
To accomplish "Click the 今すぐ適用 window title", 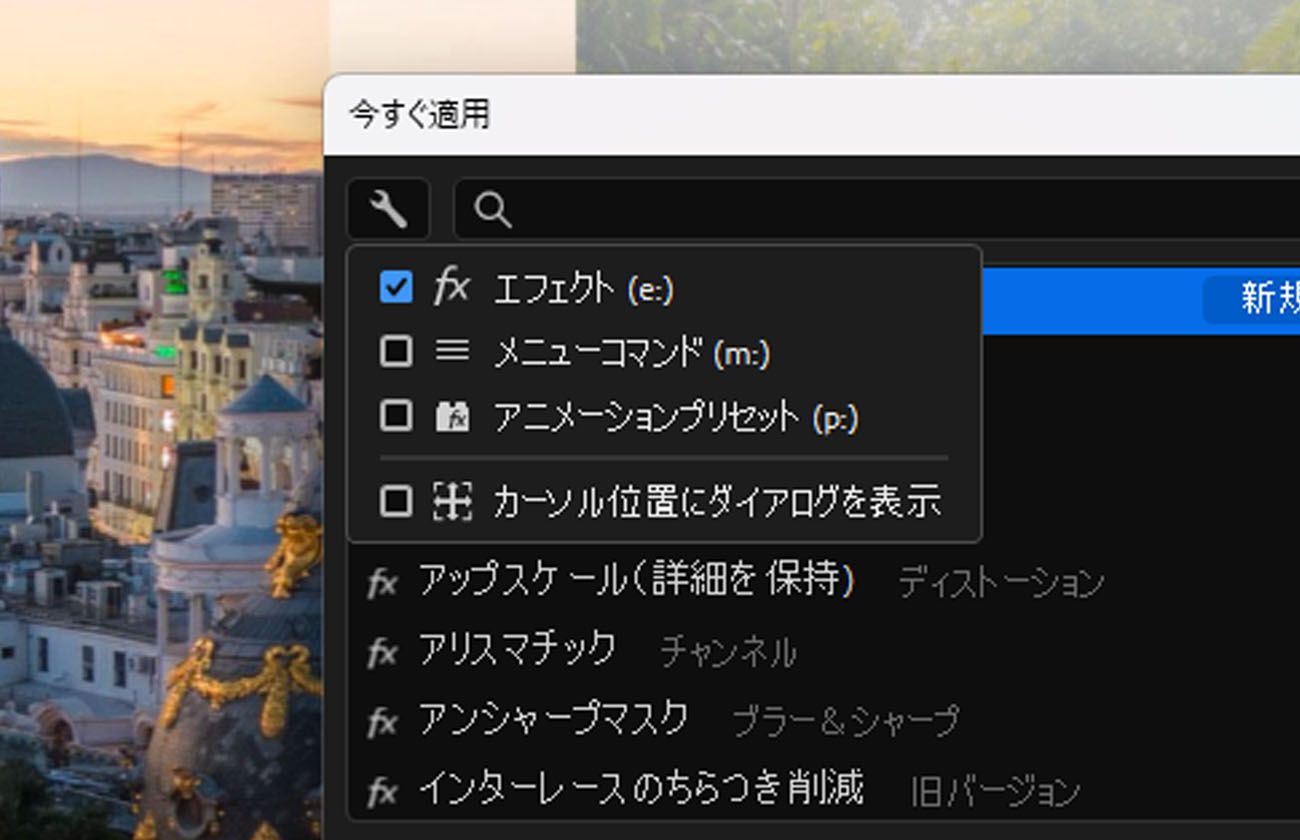I will pyautogui.click(x=419, y=114).
